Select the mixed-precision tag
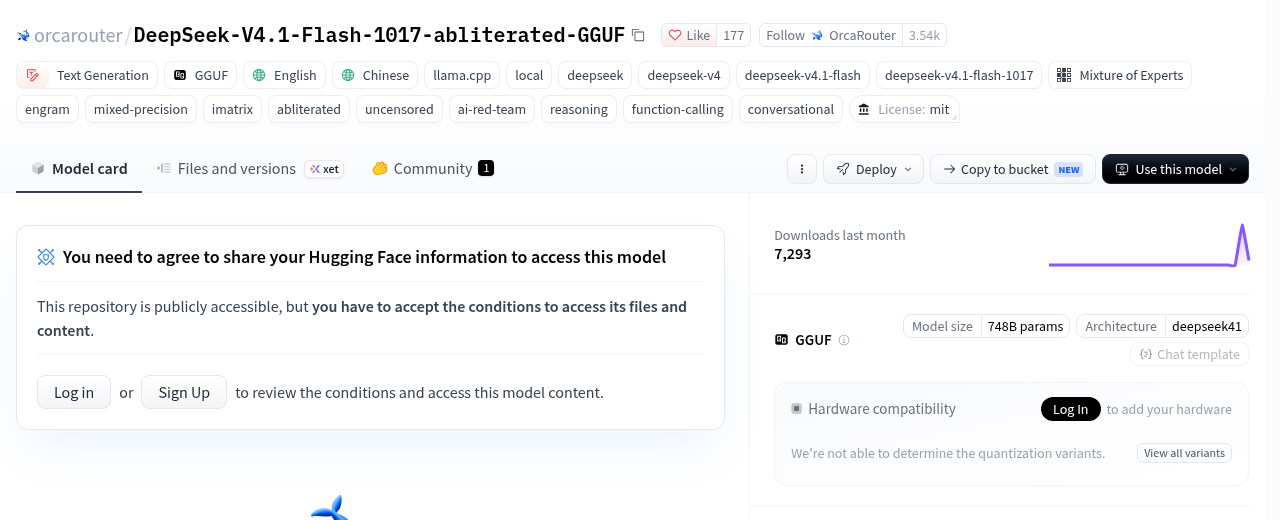This screenshot has height=520, width=1280. tap(141, 109)
